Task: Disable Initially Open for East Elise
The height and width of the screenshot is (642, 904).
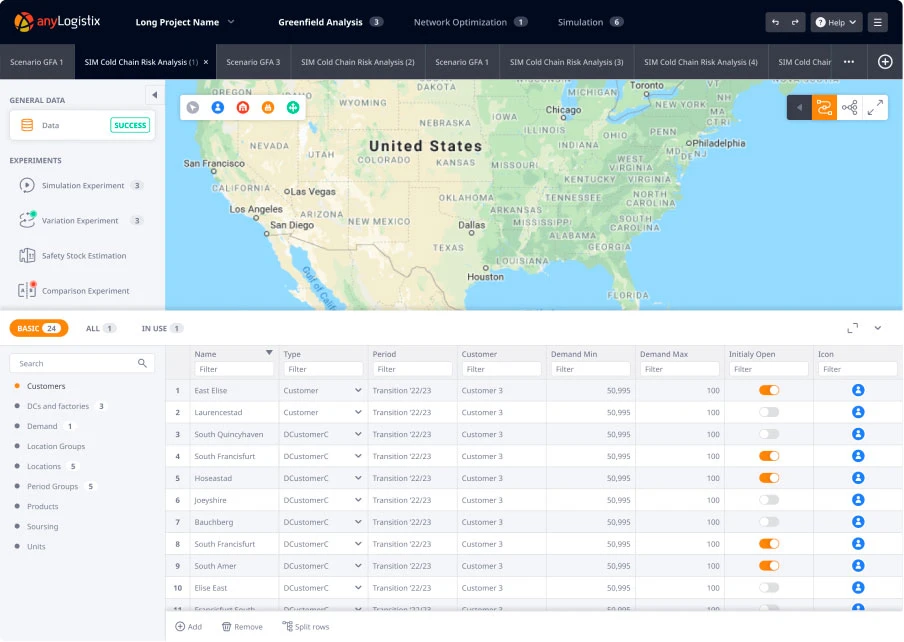Action: click(x=770, y=389)
